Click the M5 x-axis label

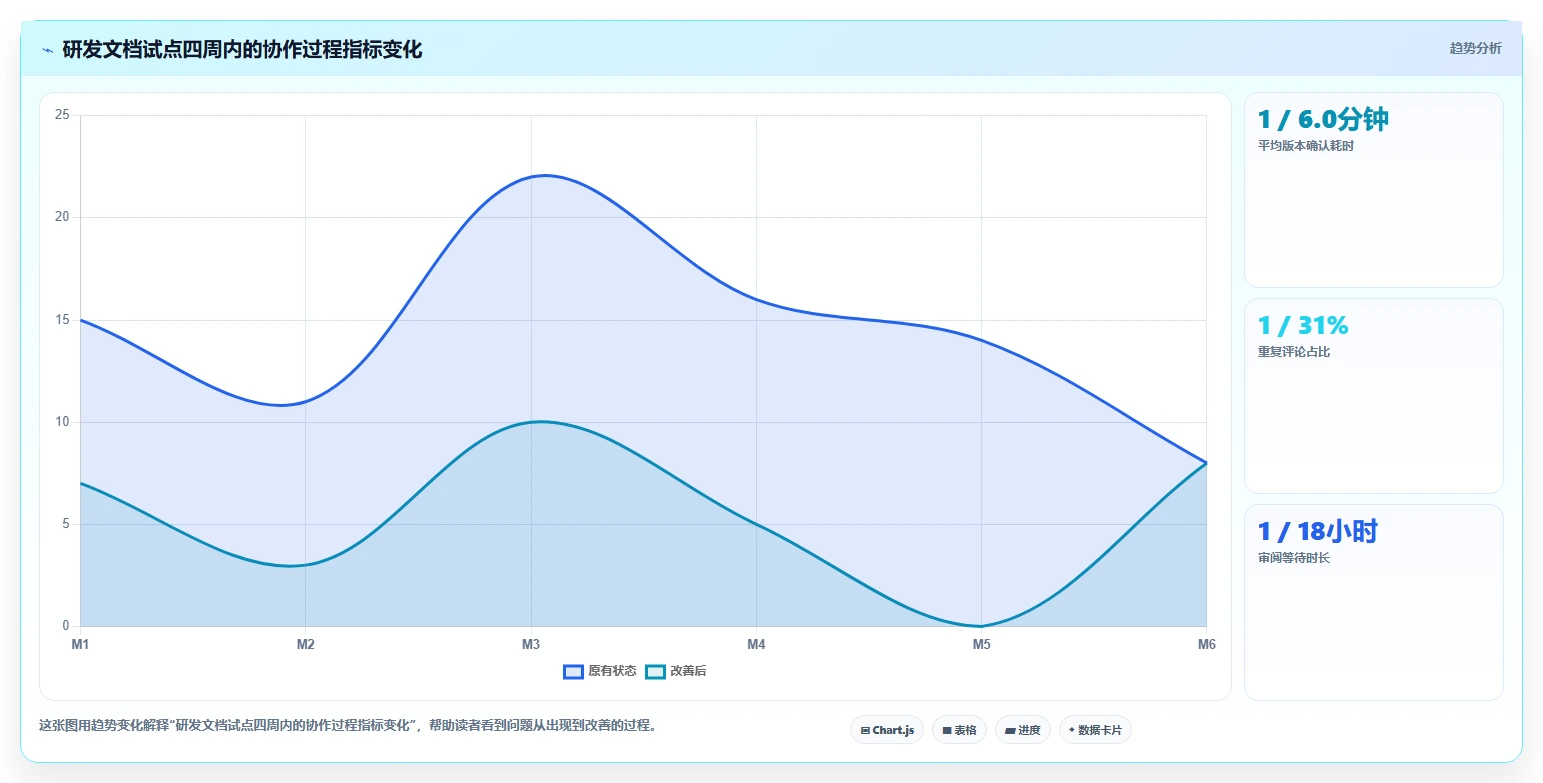tap(982, 645)
